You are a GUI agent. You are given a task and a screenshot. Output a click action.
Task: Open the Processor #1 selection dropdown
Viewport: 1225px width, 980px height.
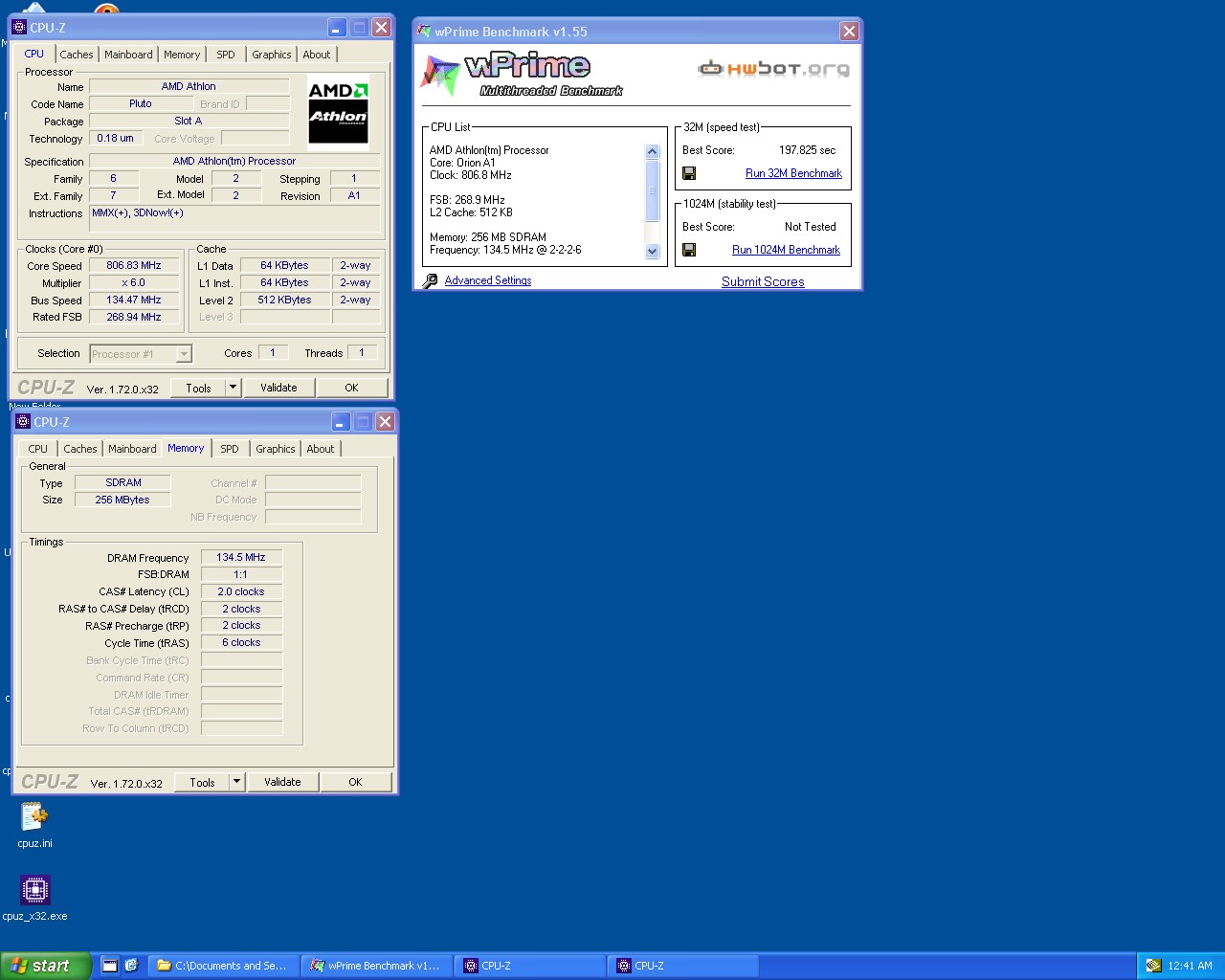(185, 354)
